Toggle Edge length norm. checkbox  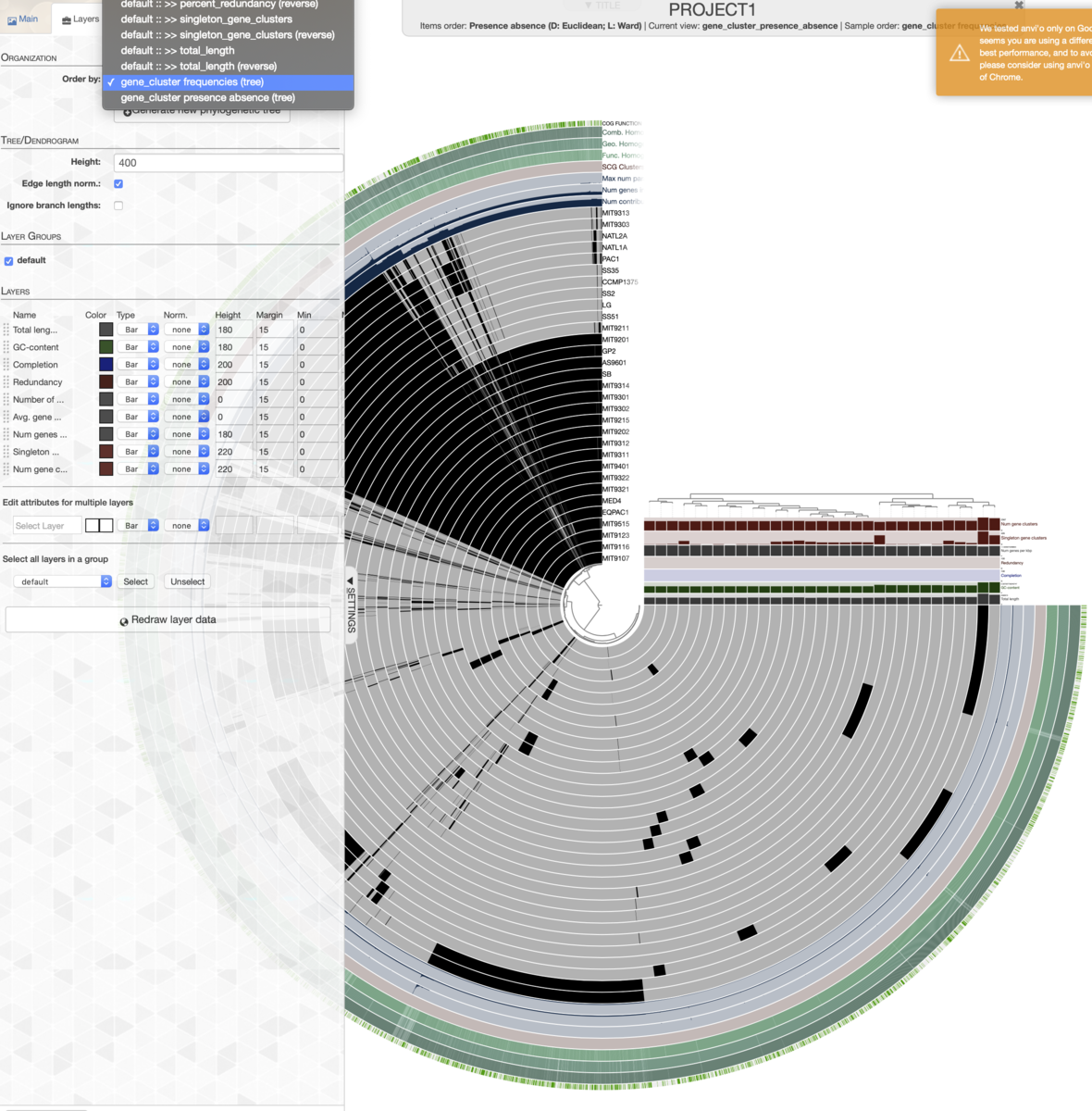tap(118, 183)
